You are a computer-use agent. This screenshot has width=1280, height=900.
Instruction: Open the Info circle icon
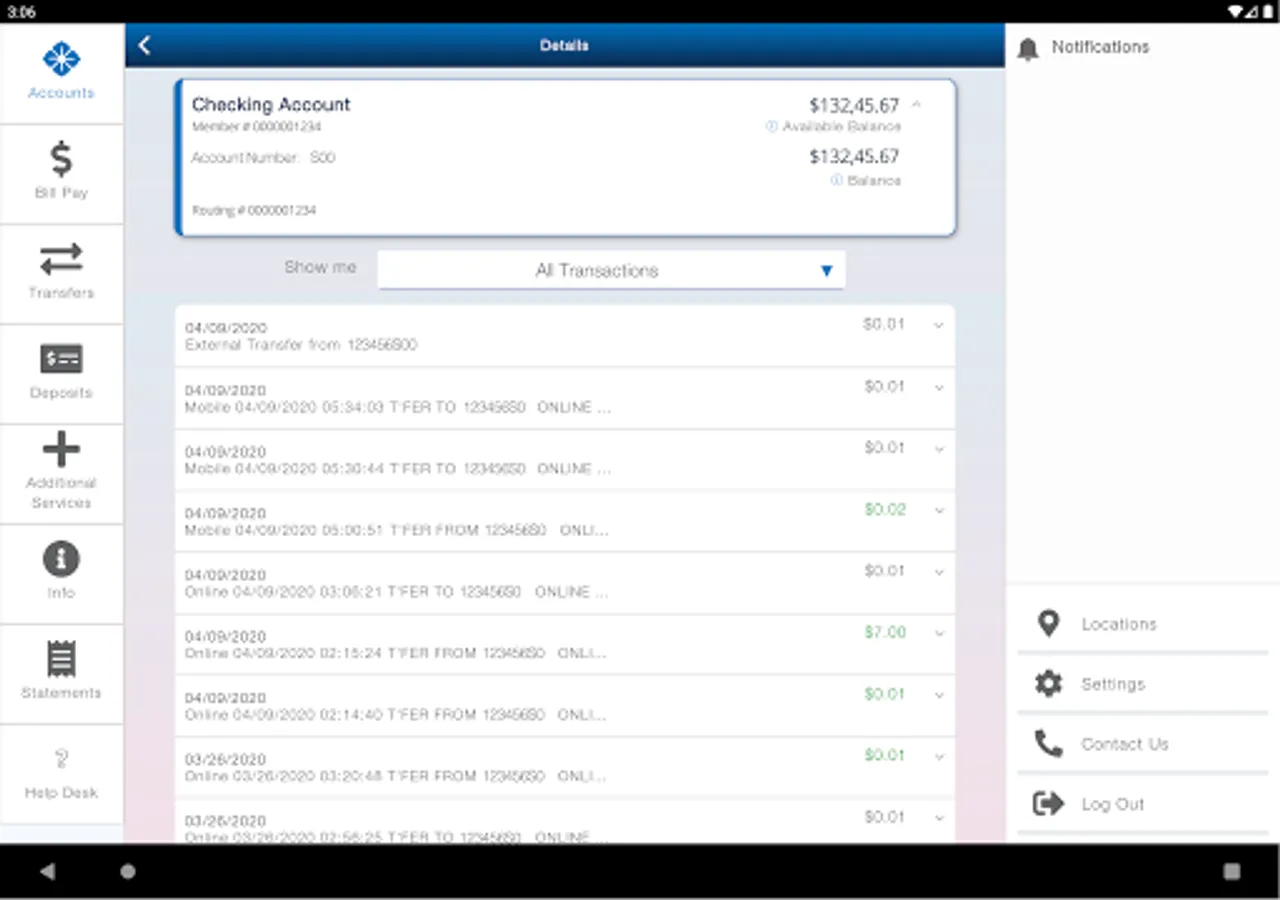coord(61,559)
